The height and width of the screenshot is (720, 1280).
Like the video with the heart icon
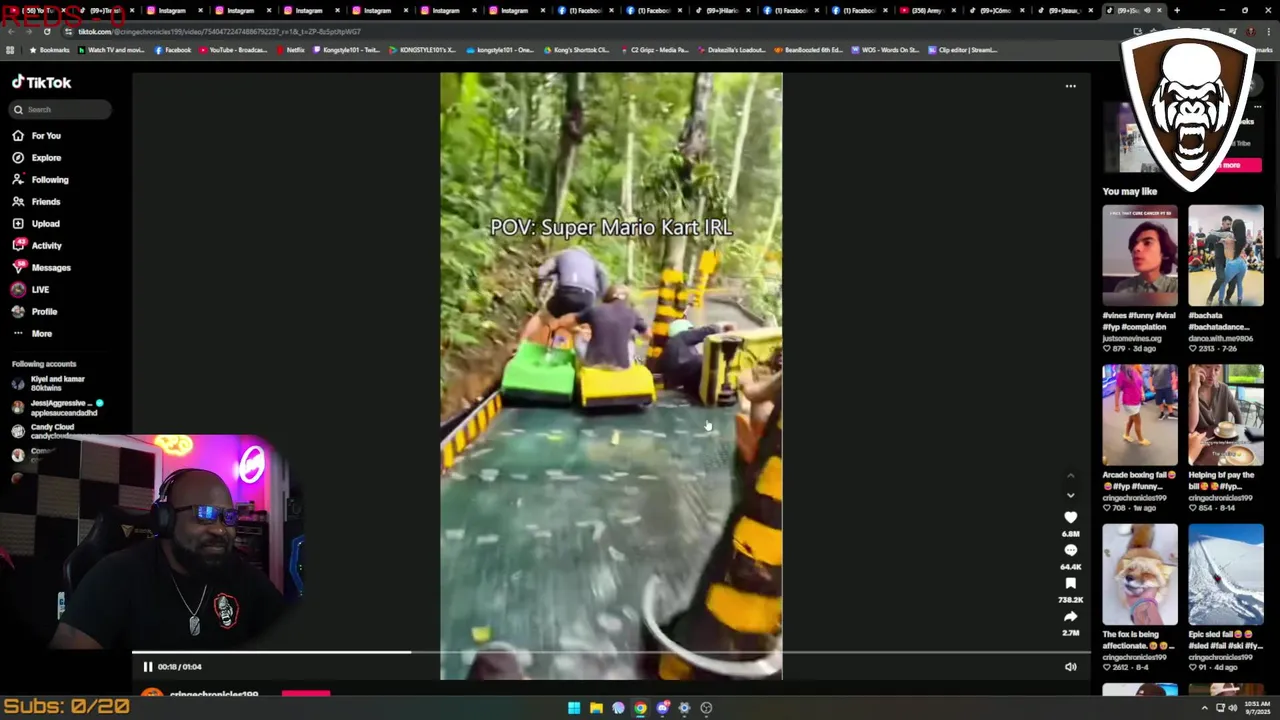tap(1070, 518)
